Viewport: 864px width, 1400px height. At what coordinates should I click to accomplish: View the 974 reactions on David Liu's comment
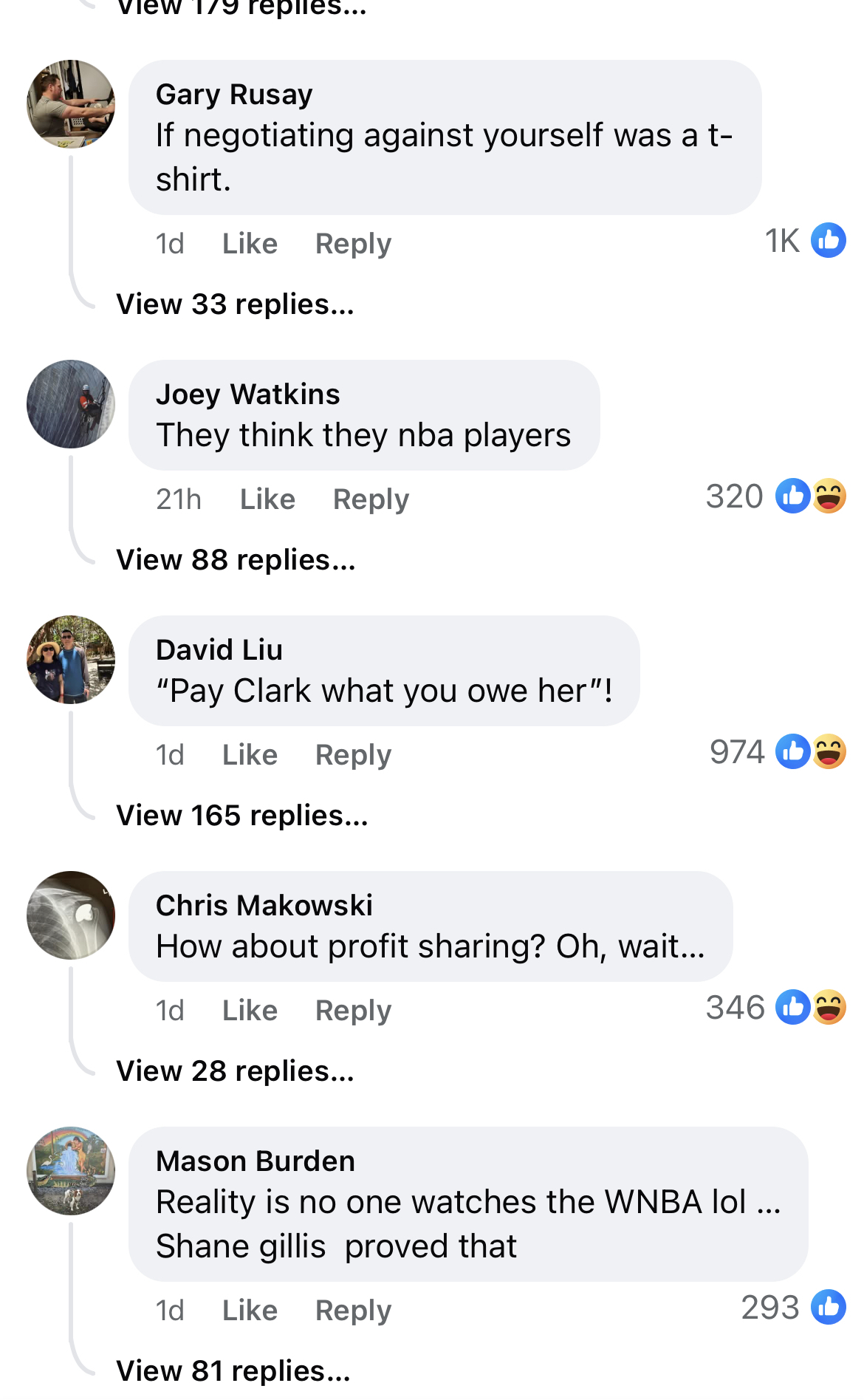[778, 752]
